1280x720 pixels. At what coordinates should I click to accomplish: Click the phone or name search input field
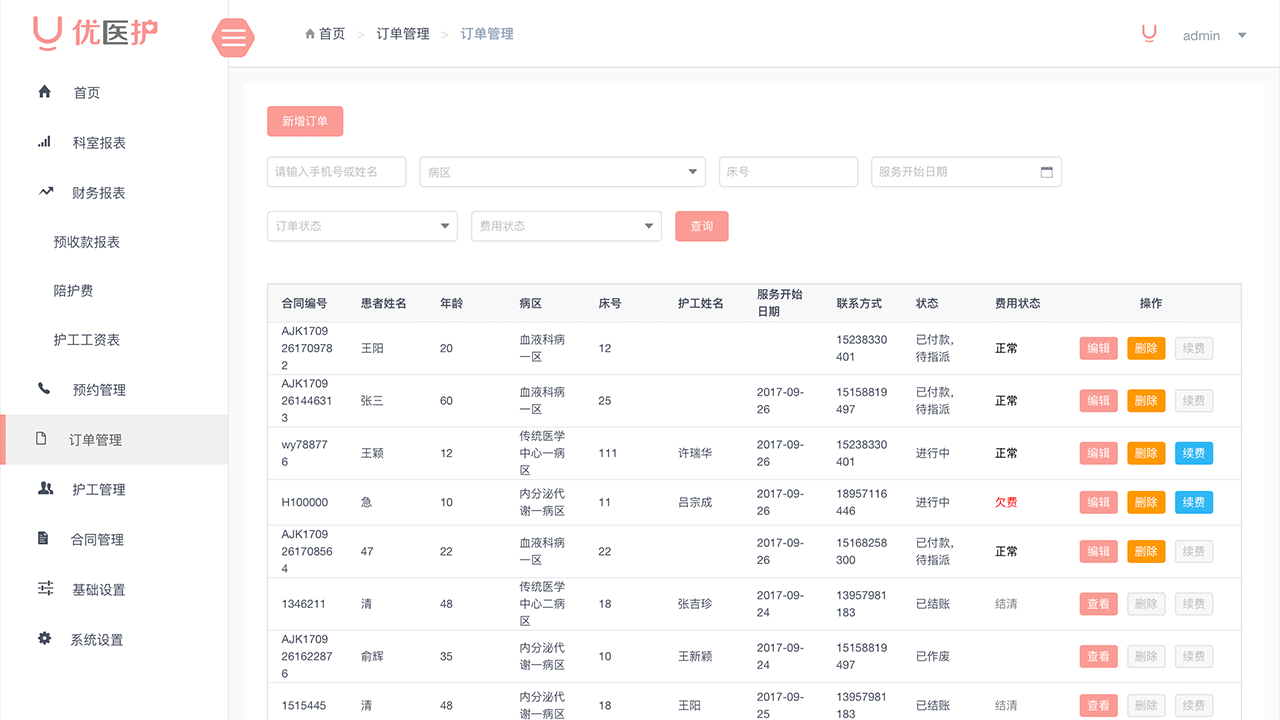336,171
